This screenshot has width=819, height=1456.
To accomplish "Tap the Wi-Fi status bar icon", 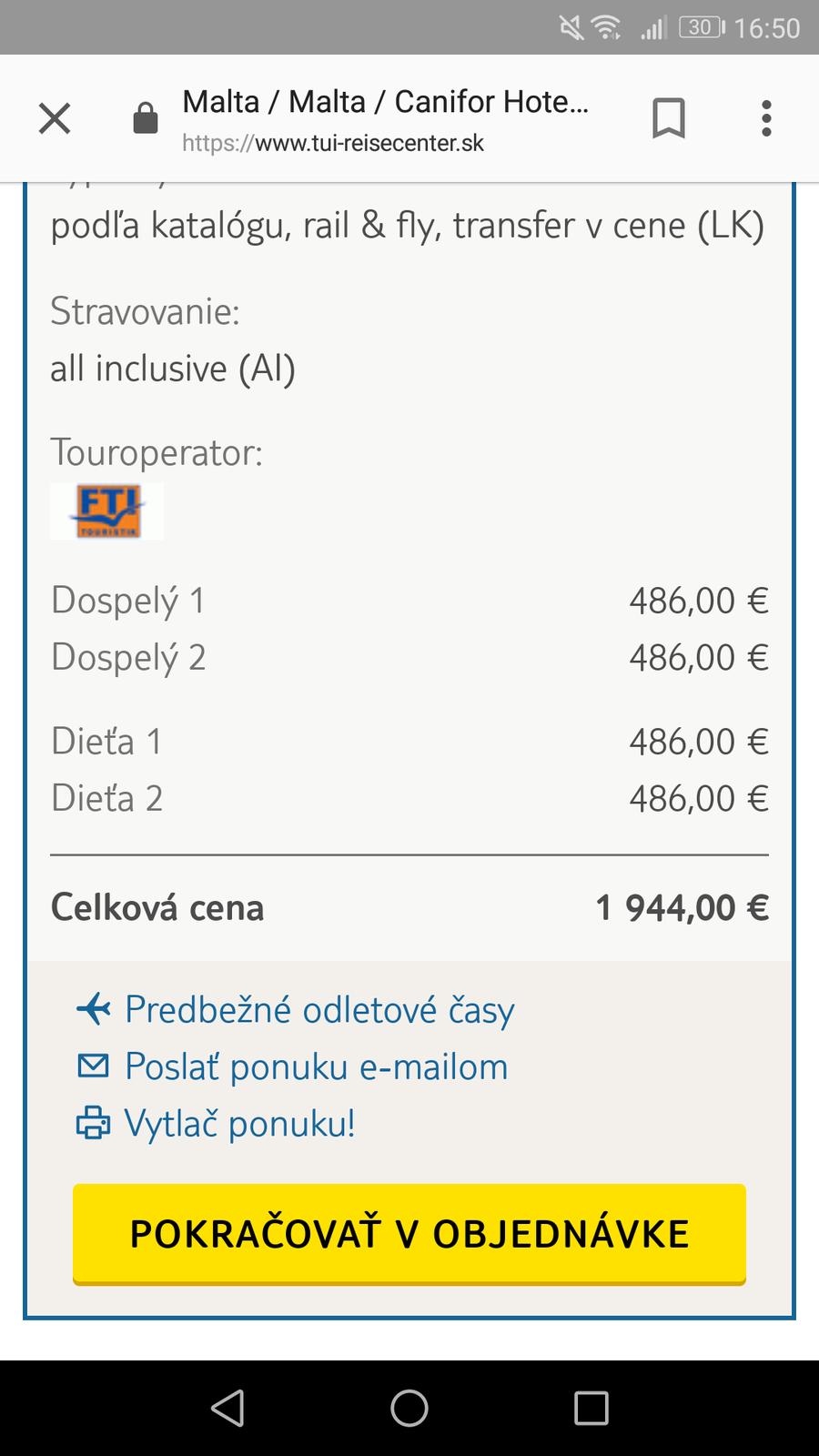I will click(606, 28).
